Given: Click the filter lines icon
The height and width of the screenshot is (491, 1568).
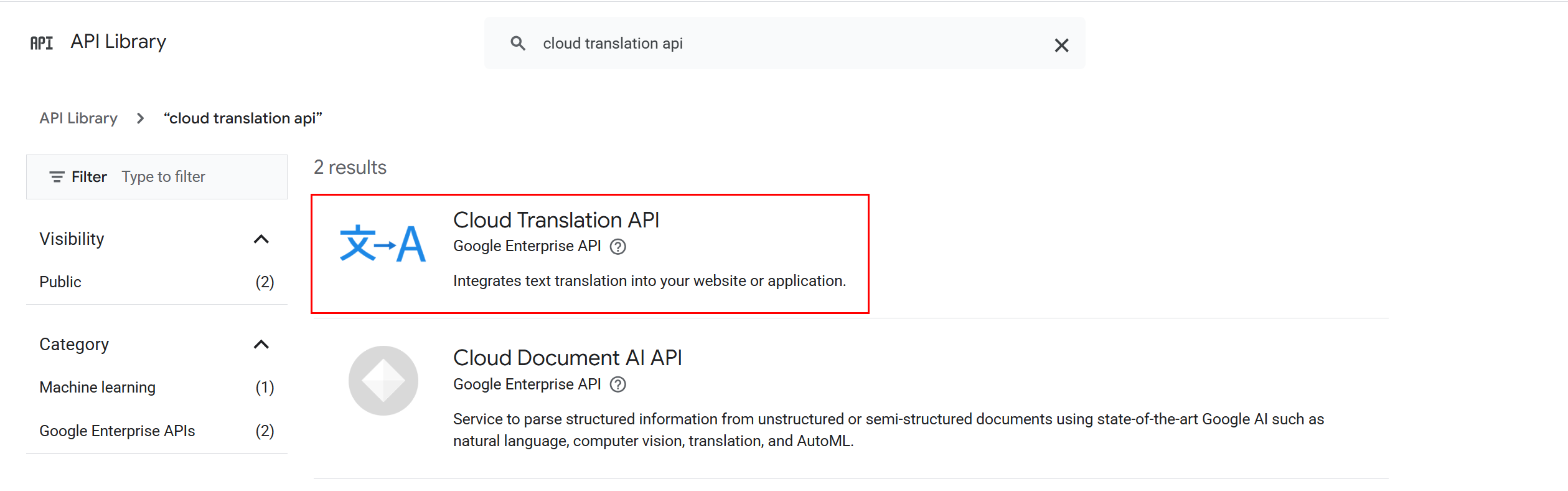Looking at the screenshot, I should point(57,177).
